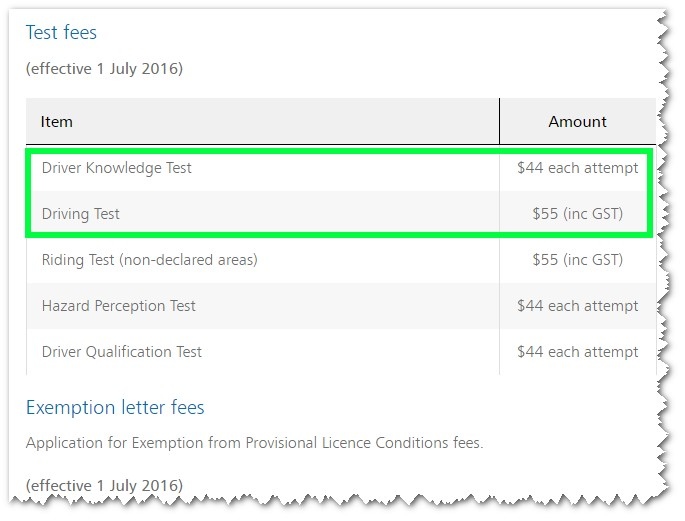The height and width of the screenshot is (521, 685).
Task: Click the Driver Qualification Test $44 amount
Action: (x=577, y=352)
